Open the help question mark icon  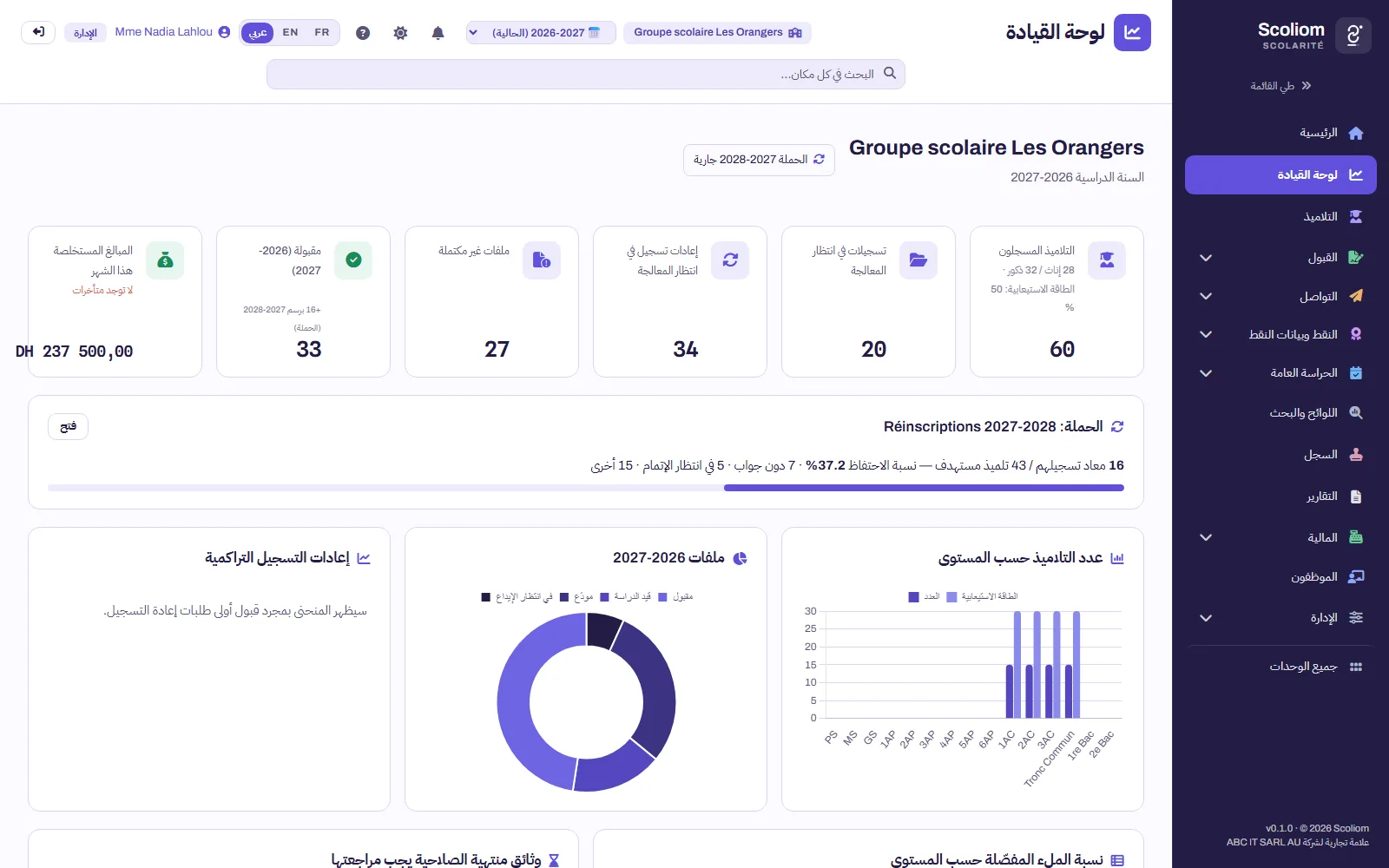click(x=363, y=33)
